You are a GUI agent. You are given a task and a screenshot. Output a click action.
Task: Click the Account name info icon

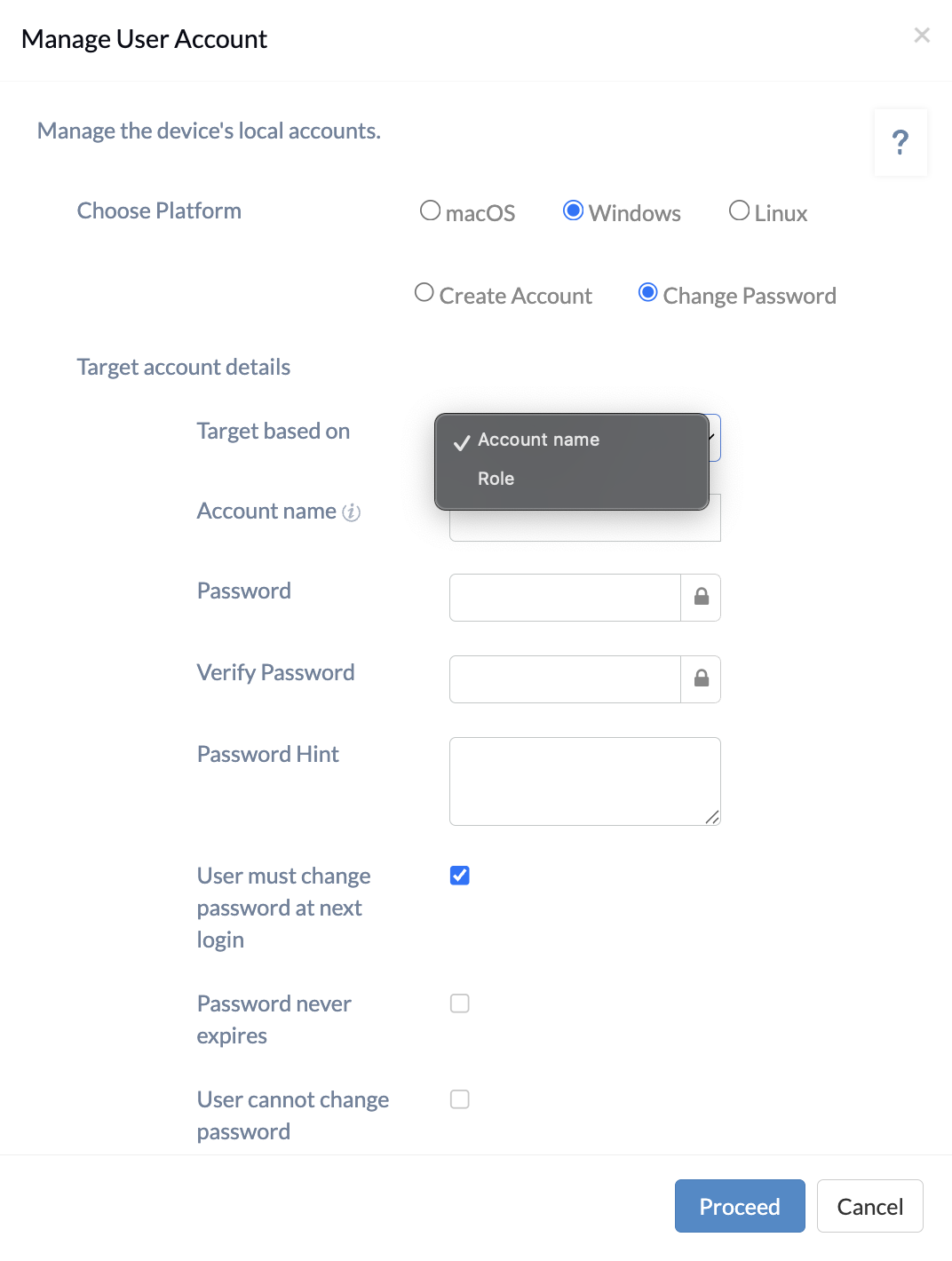point(352,512)
